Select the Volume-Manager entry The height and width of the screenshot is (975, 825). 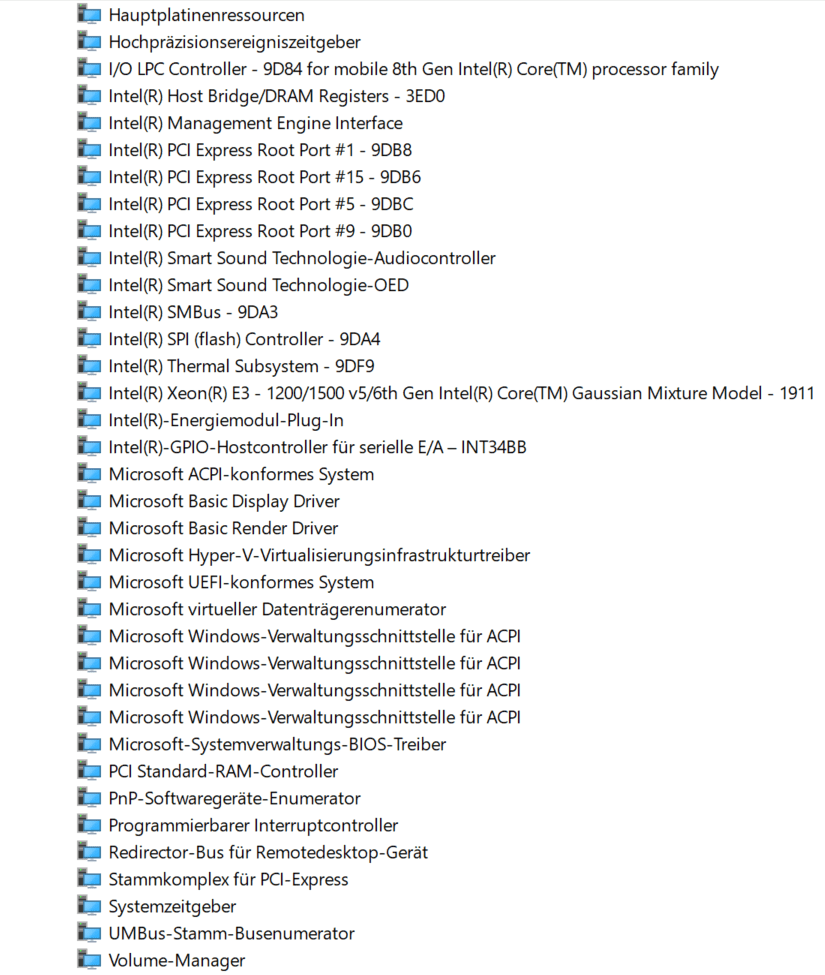[x=177, y=961]
